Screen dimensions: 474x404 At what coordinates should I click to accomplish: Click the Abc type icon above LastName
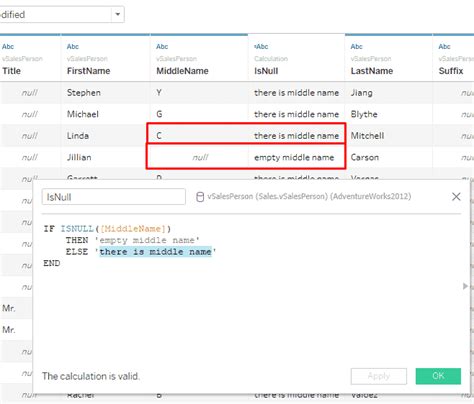[x=356, y=47]
